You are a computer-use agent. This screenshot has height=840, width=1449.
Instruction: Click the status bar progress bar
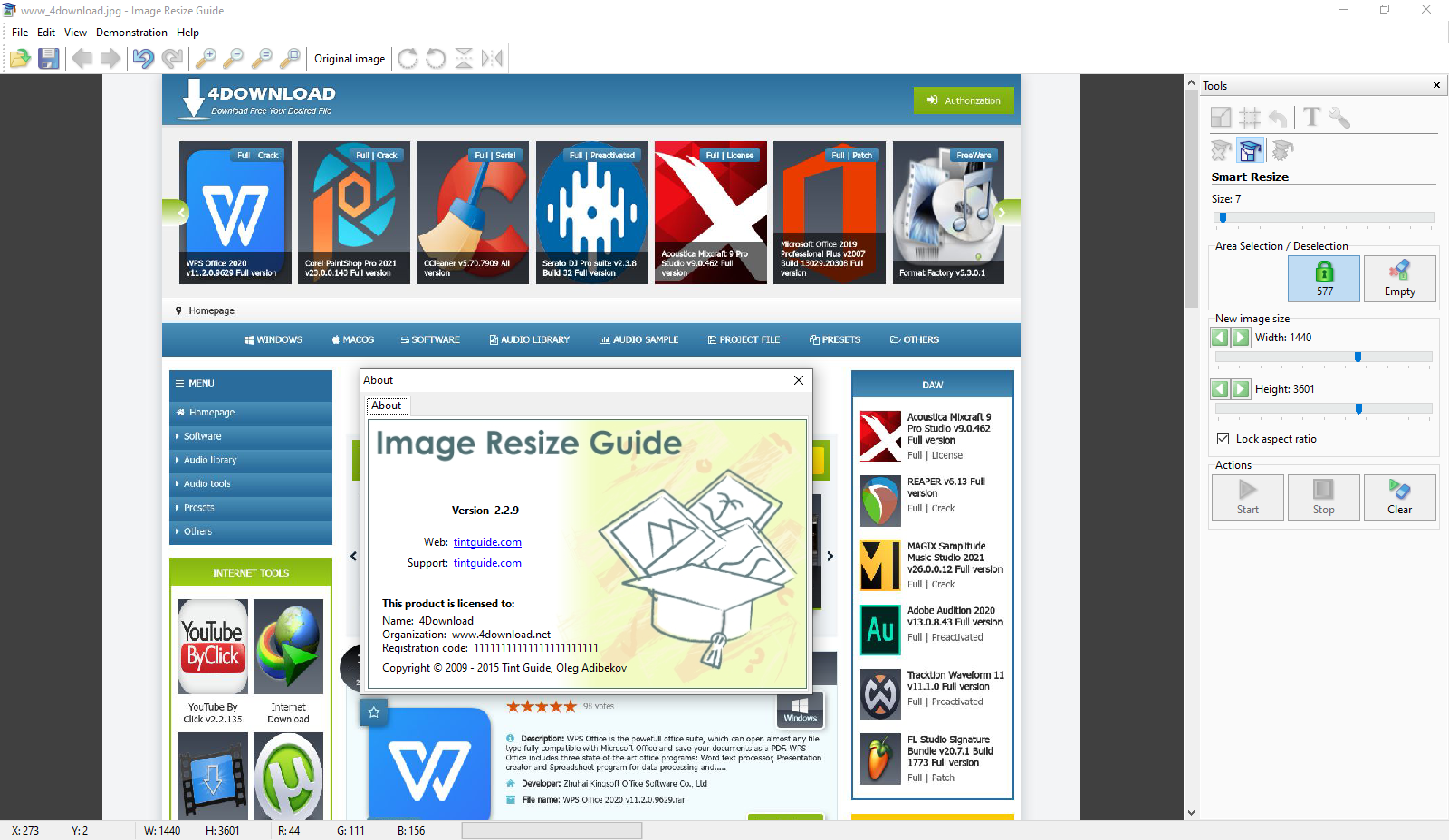pos(552,830)
